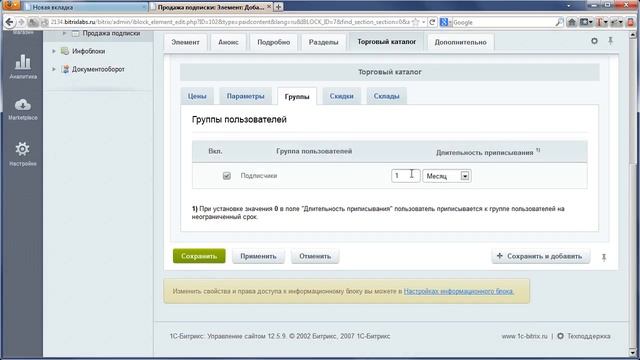The image size is (640, 360).
Task: Click the Техподдержка footer link
Action: 589,336
